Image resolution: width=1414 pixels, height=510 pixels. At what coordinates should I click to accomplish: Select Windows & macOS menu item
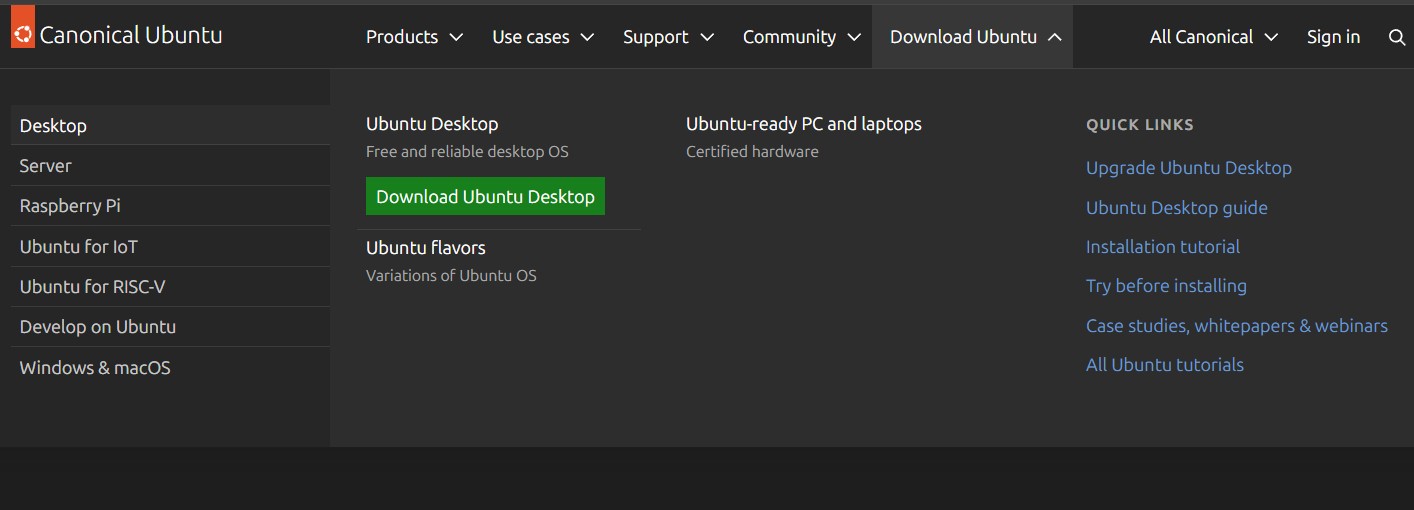click(95, 368)
